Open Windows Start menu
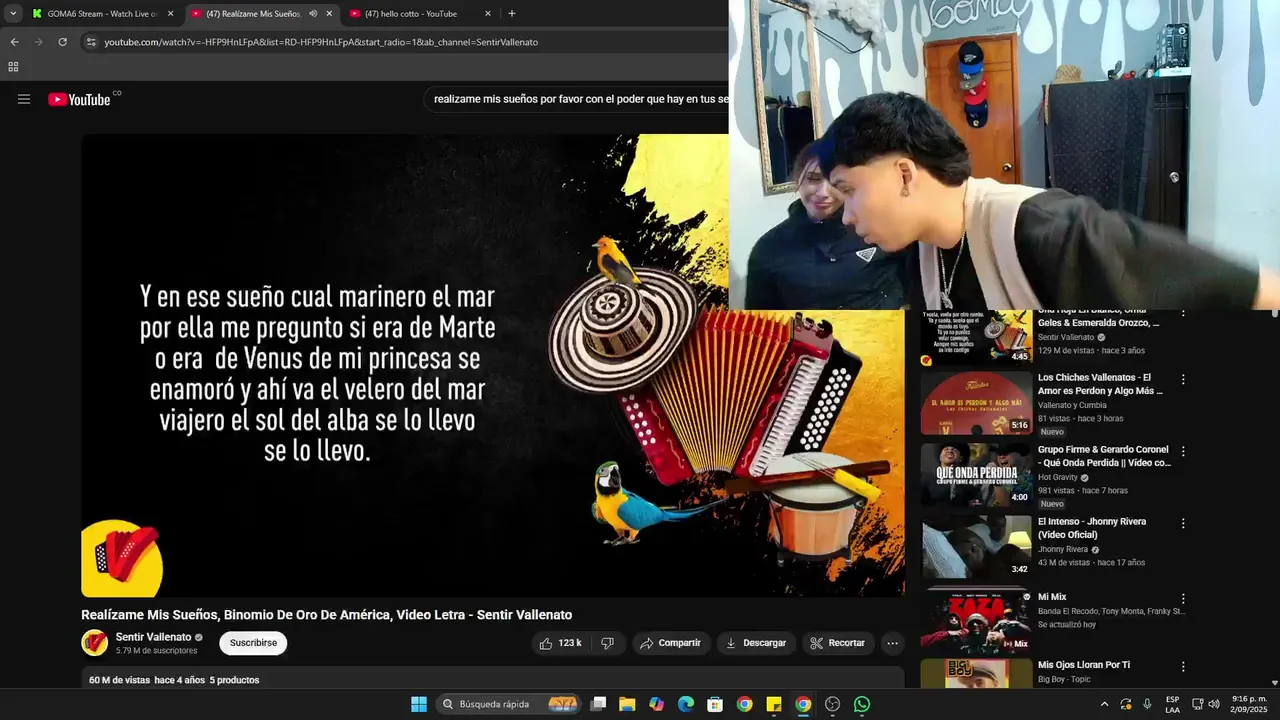The height and width of the screenshot is (720, 1280). point(419,704)
